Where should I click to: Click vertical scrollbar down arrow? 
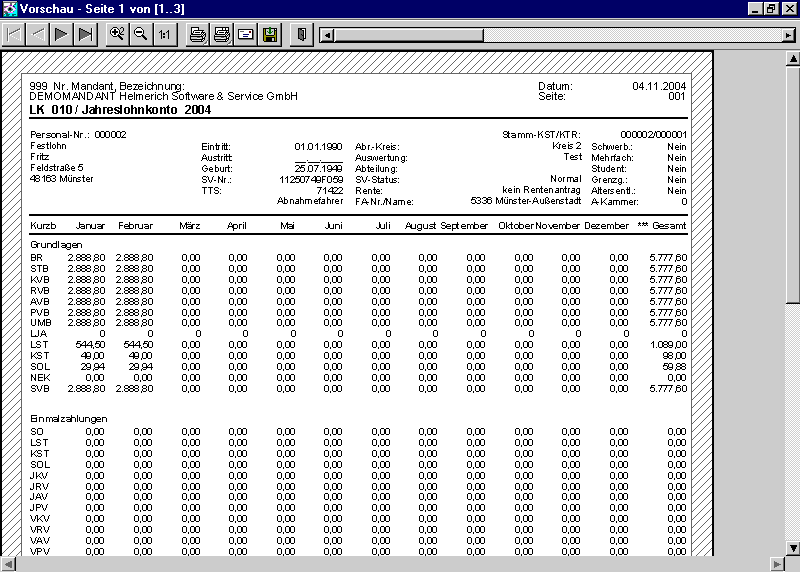click(x=793, y=549)
